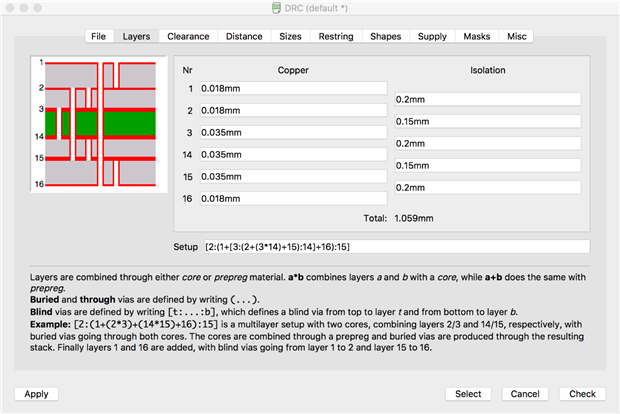Screen dimensions: 620x414
Task: Click into the Setup layer stack field
Action: click(x=397, y=247)
